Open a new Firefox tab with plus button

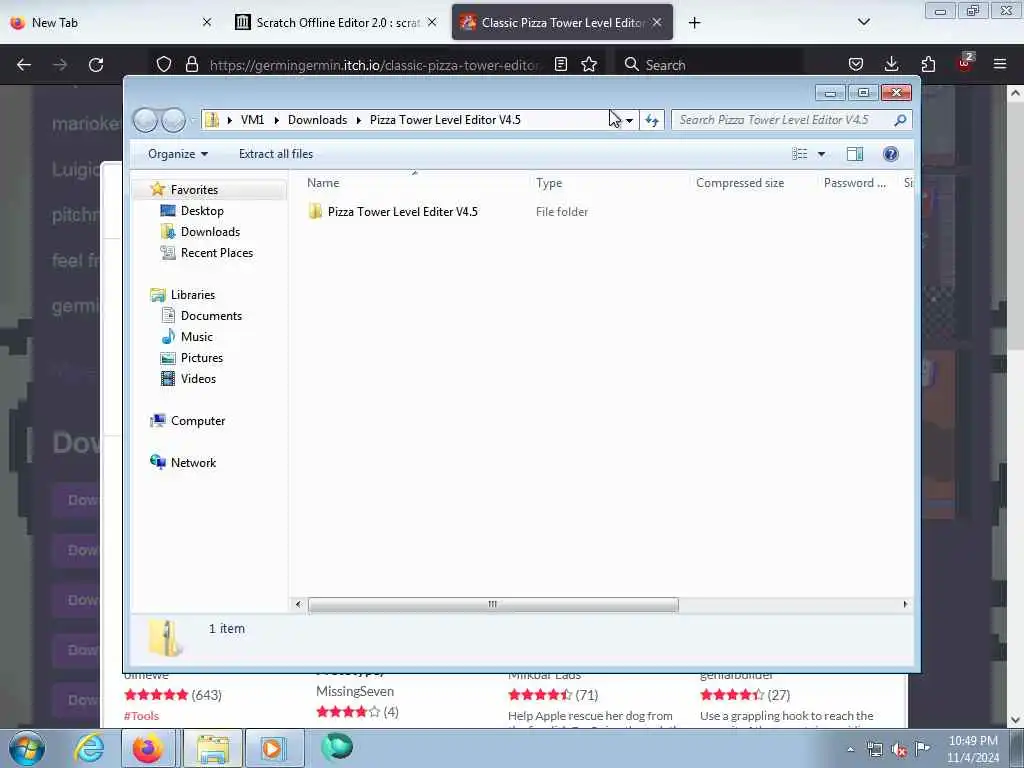[694, 23]
